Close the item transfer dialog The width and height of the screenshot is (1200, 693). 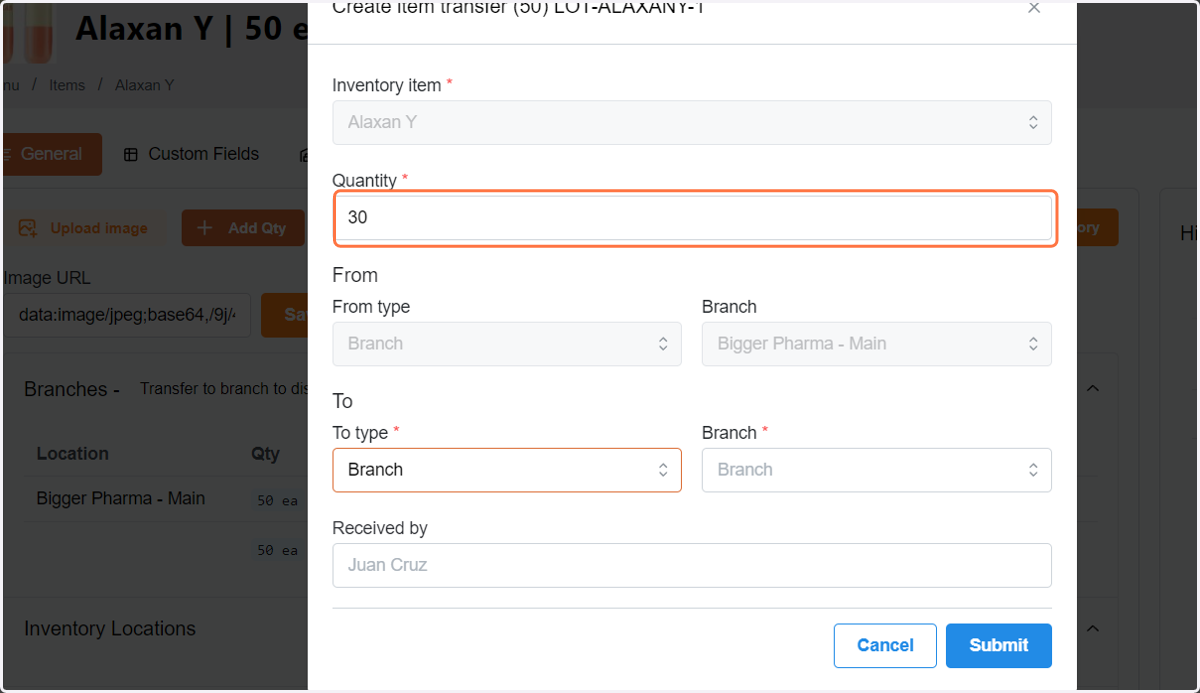click(x=1034, y=8)
